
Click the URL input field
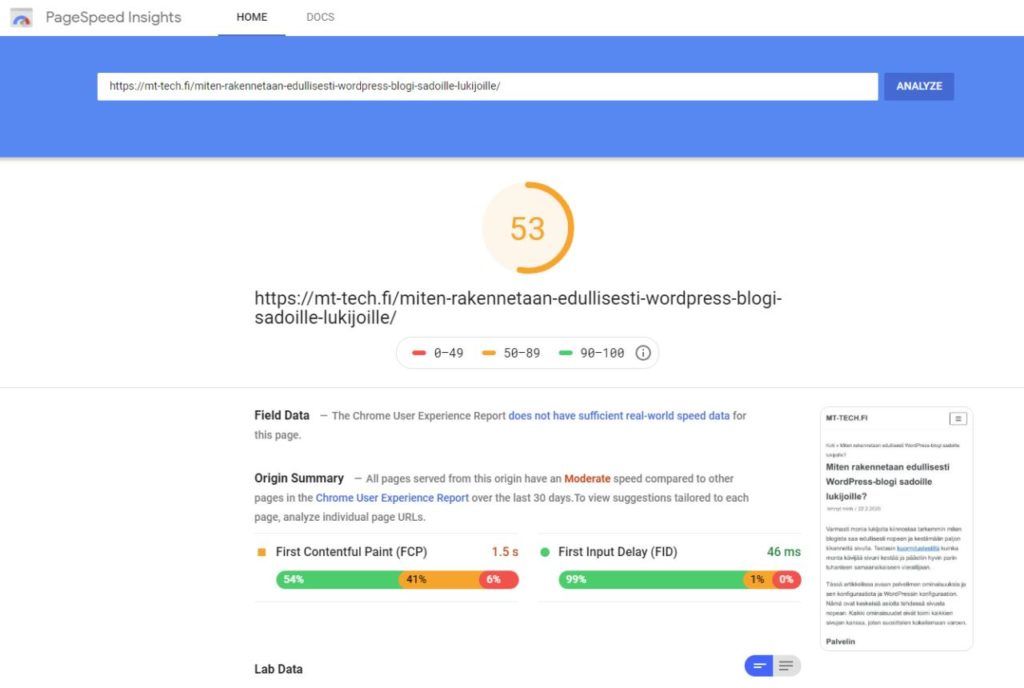487,86
